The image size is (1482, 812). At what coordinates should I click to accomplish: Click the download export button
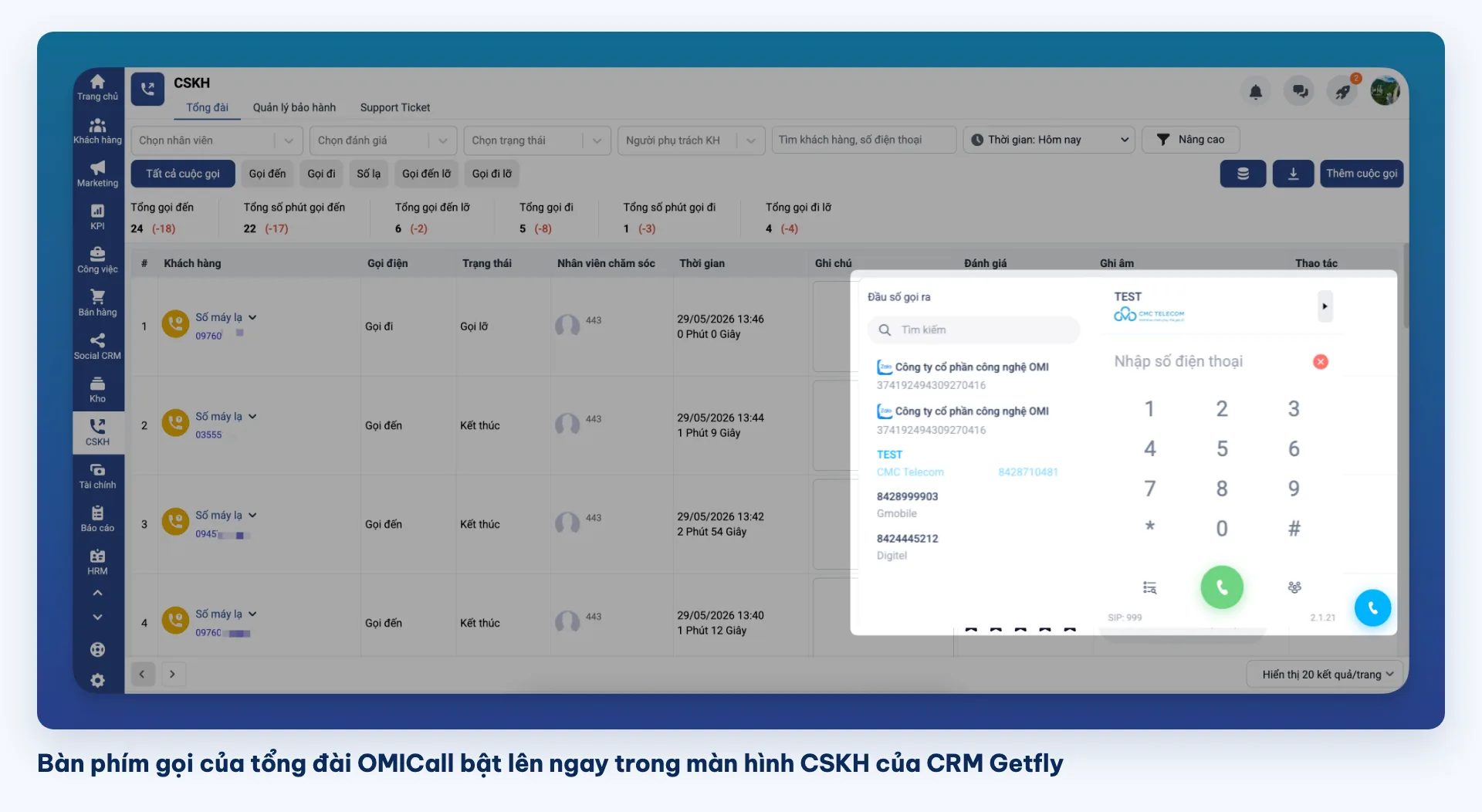coord(1293,174)
